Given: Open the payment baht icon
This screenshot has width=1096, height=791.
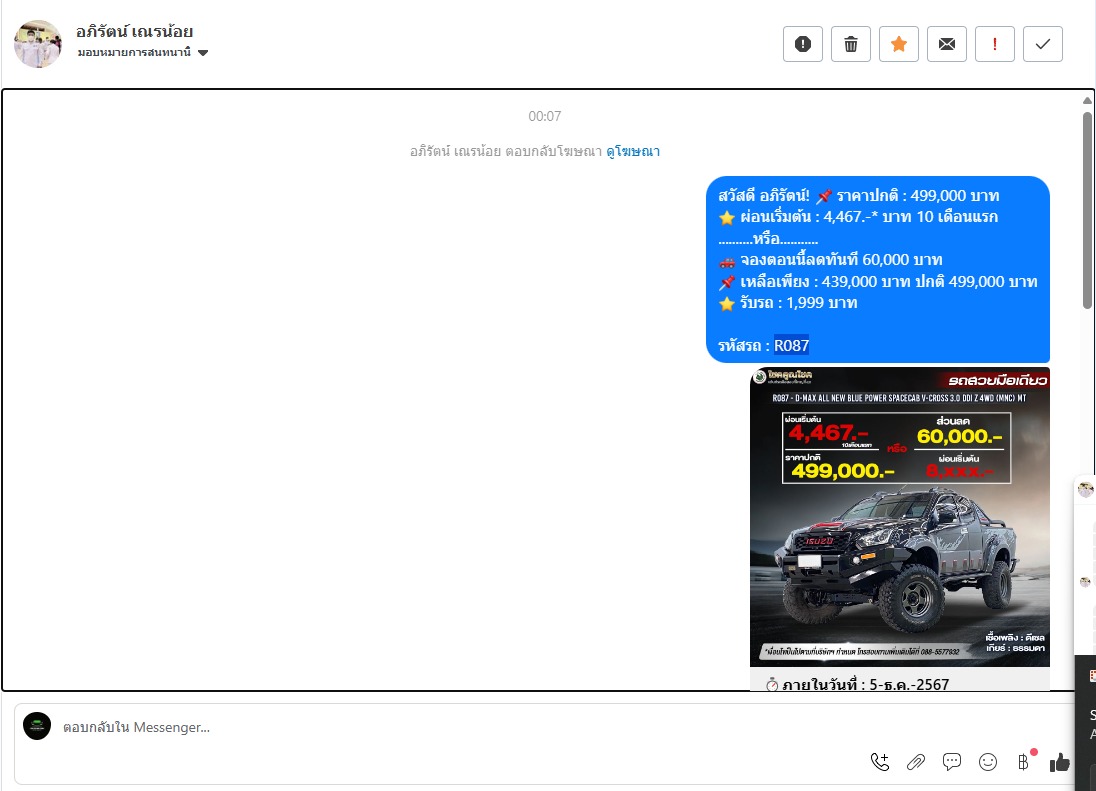Looking at the screenshot, I should click(x=1023, y=762).
